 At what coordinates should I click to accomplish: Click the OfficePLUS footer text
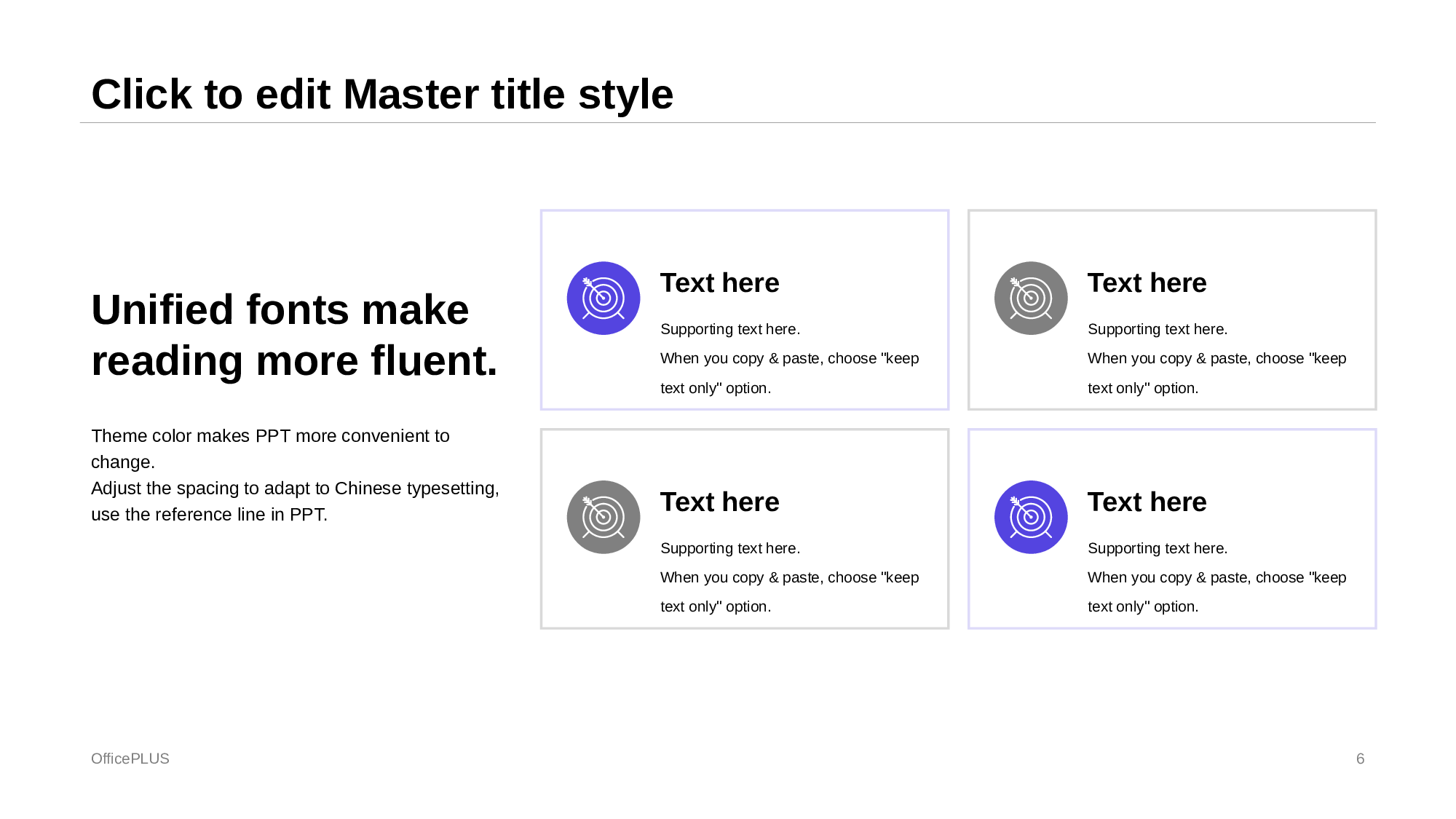(130, 759)
